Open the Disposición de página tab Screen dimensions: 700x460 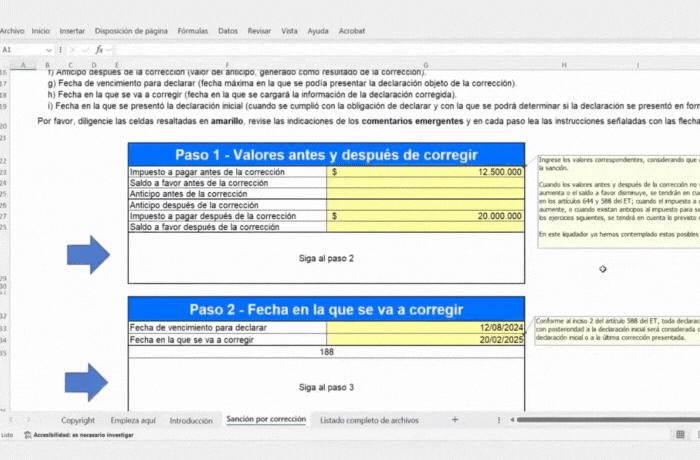coord(131,31)
